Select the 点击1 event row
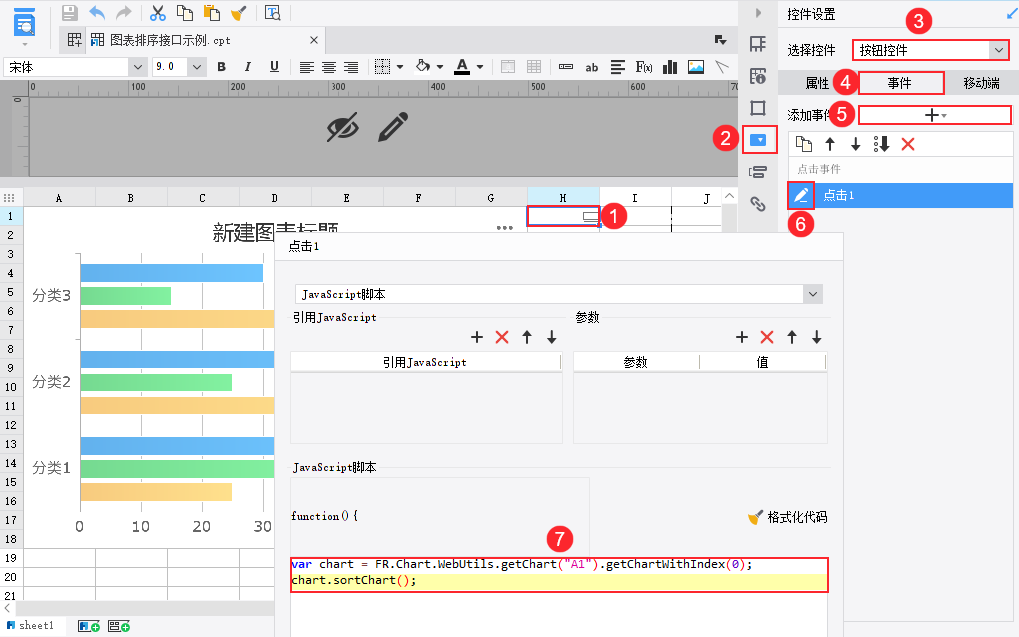Screen dimensions: 1019x637 click(x=901, y=195)
